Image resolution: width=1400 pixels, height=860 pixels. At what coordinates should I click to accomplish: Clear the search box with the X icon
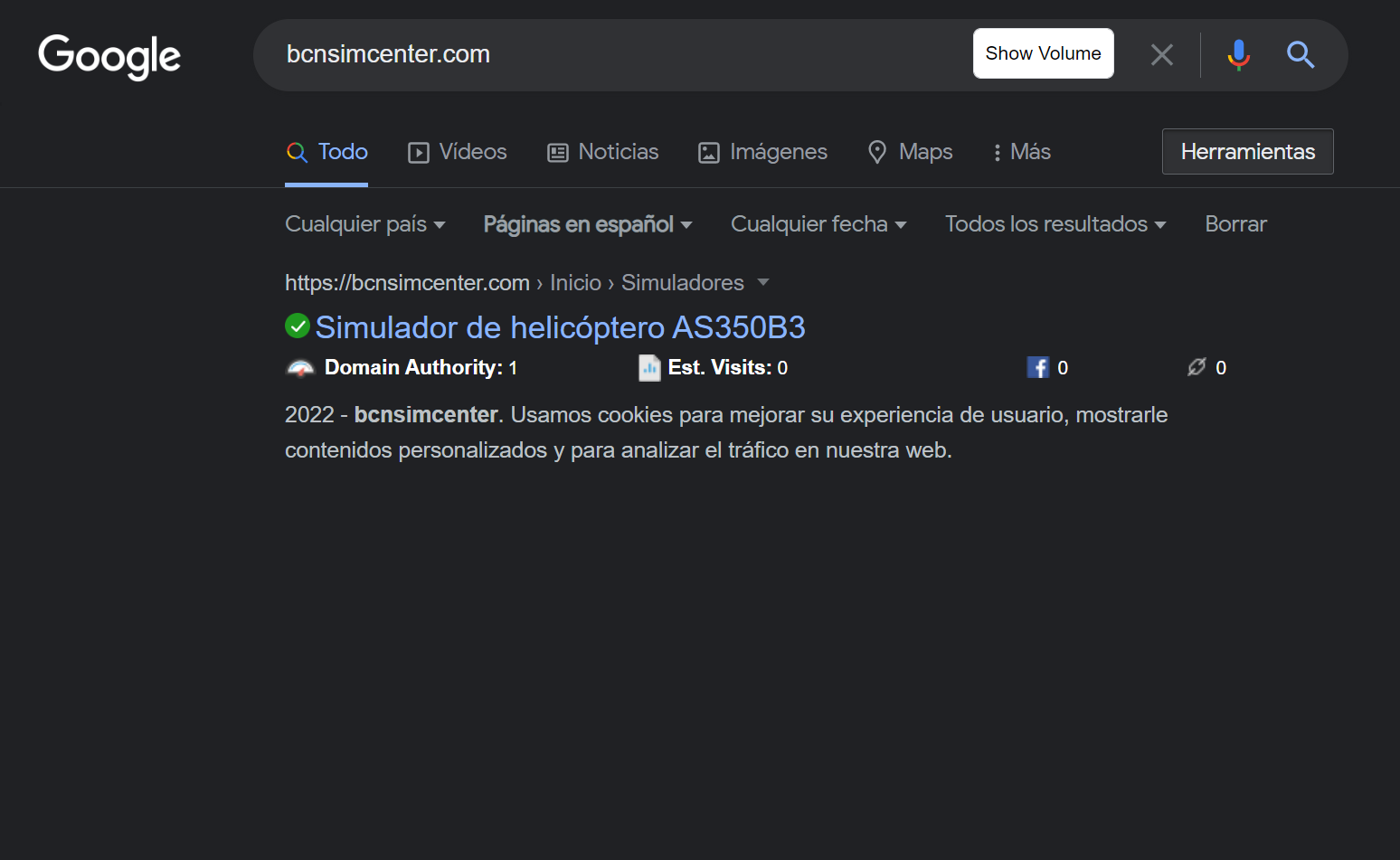tap(1162, 55)
